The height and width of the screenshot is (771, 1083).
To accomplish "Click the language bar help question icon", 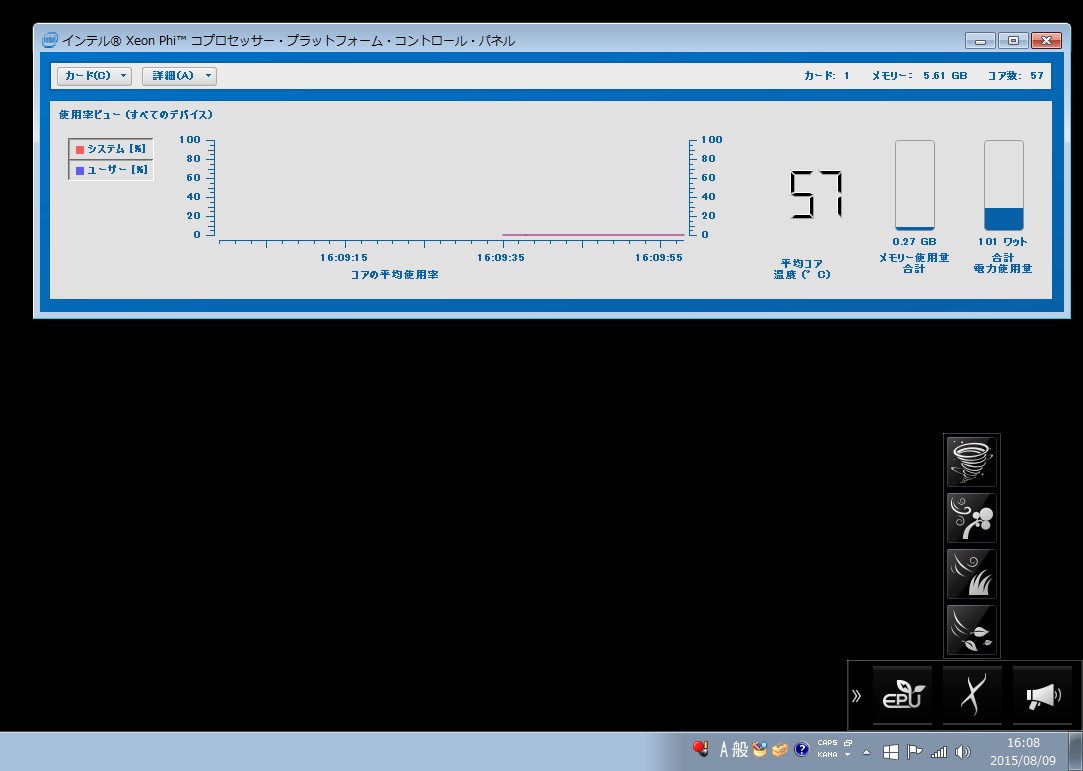I will (x=801, y=750).
